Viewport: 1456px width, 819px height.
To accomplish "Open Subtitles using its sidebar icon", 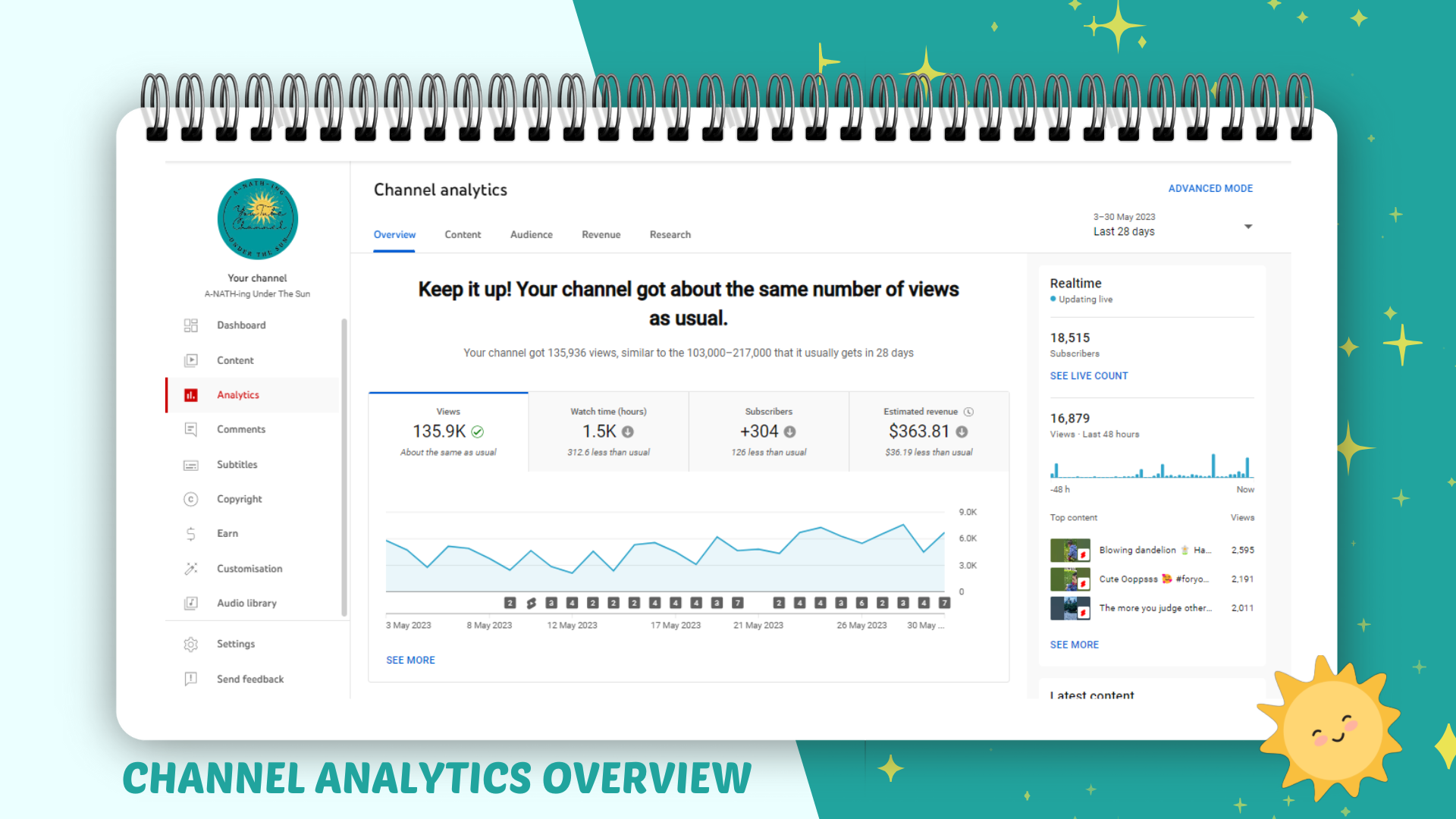I will (190, 465).
